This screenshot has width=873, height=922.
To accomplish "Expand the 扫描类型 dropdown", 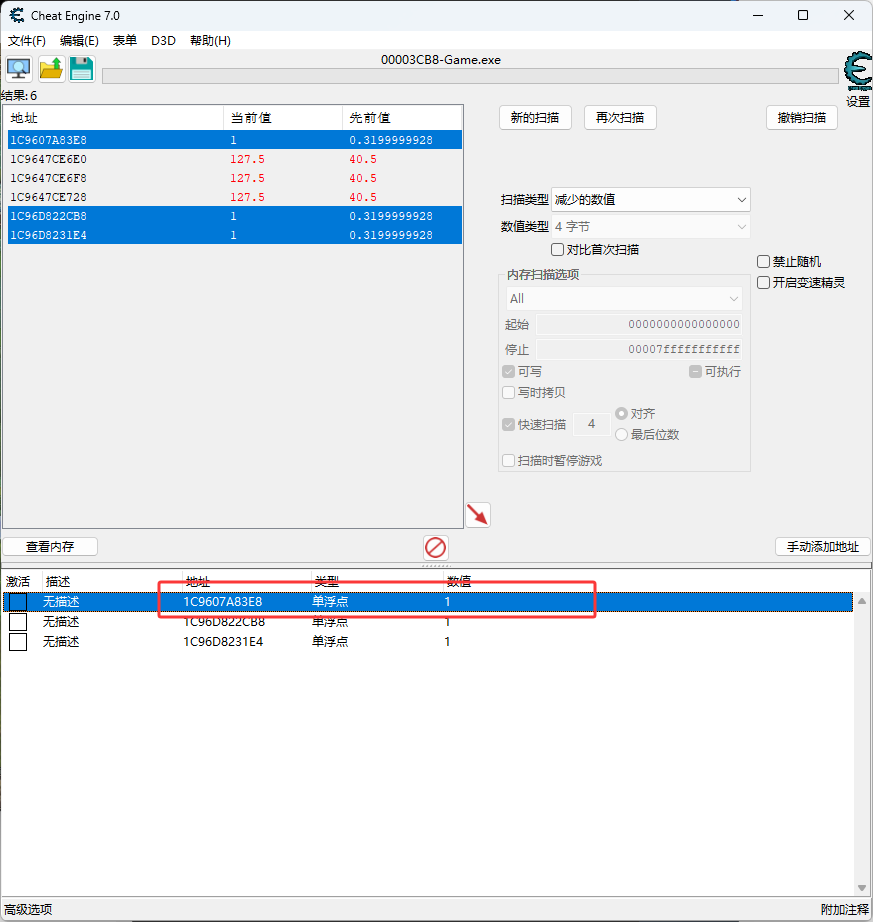I will click(651, 200).
